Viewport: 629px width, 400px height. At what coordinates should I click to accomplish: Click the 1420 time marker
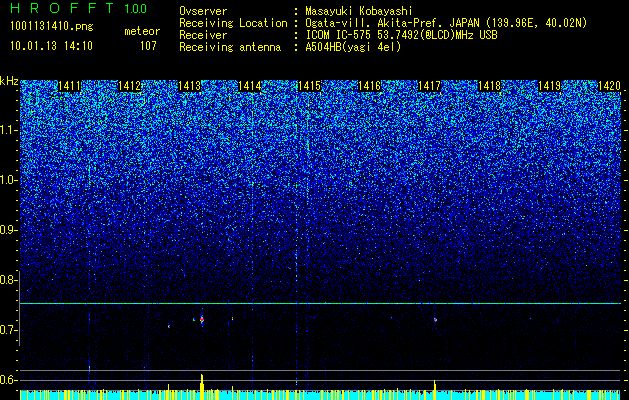(609, 86)
